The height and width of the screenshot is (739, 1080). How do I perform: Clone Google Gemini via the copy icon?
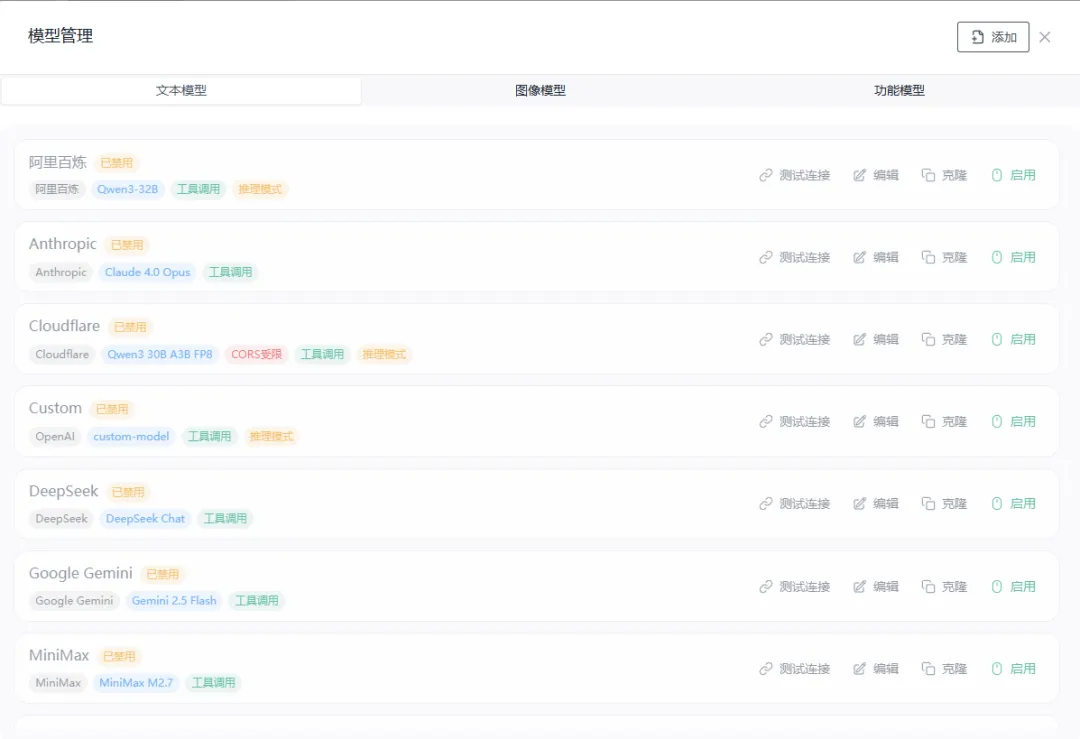pos(928,587)
